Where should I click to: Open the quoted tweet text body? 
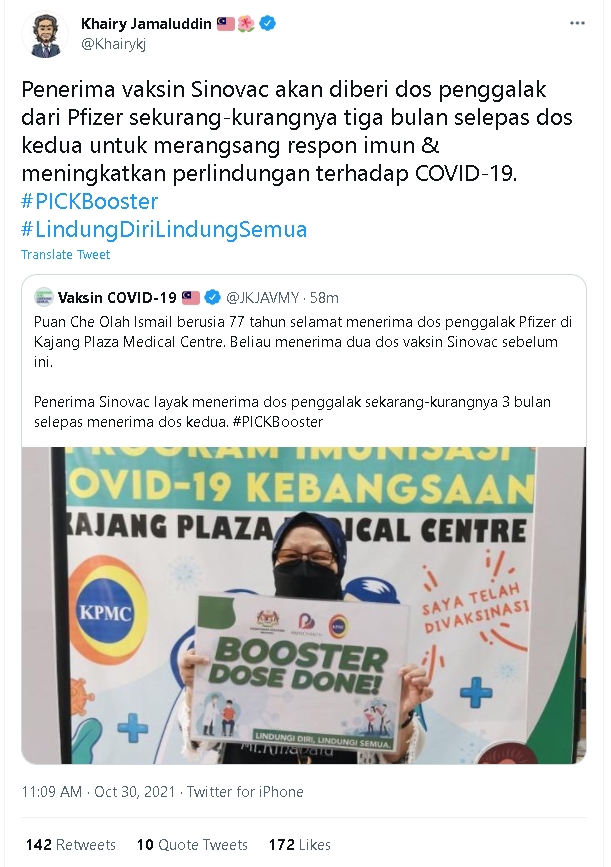(303, 372)
